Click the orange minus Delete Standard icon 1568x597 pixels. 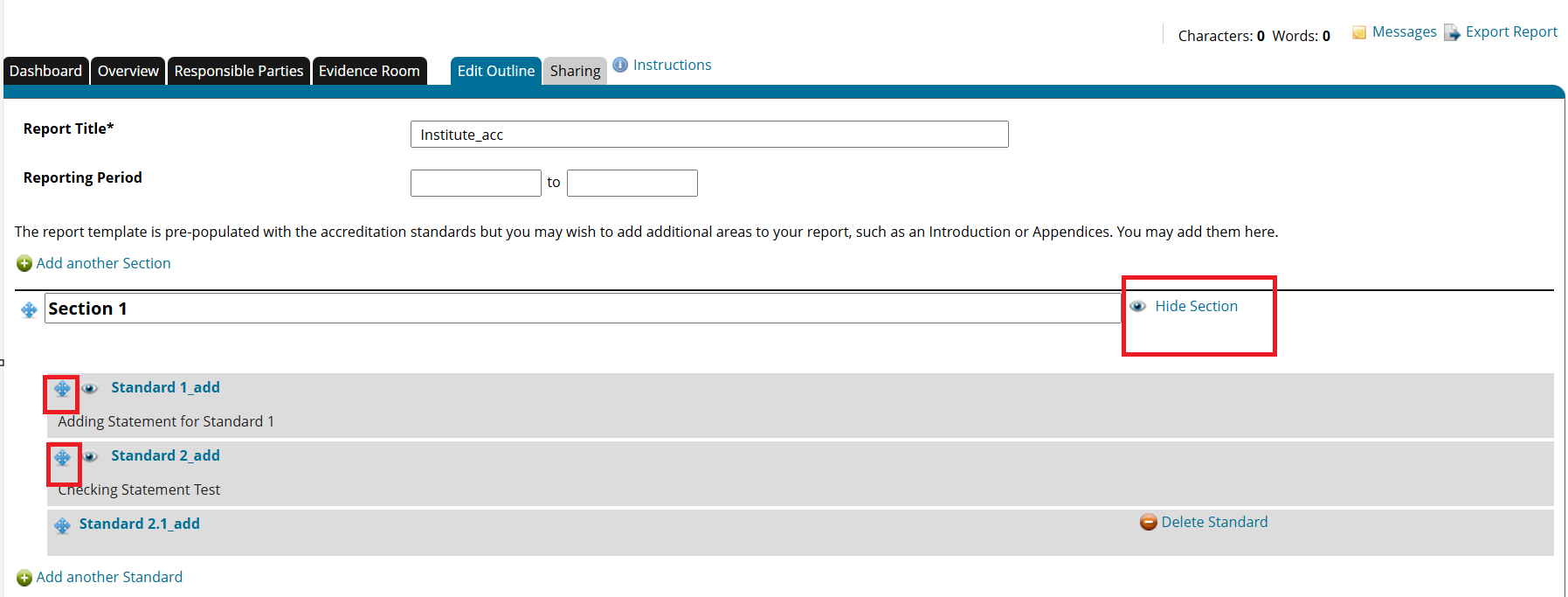tap(1149, 522)
